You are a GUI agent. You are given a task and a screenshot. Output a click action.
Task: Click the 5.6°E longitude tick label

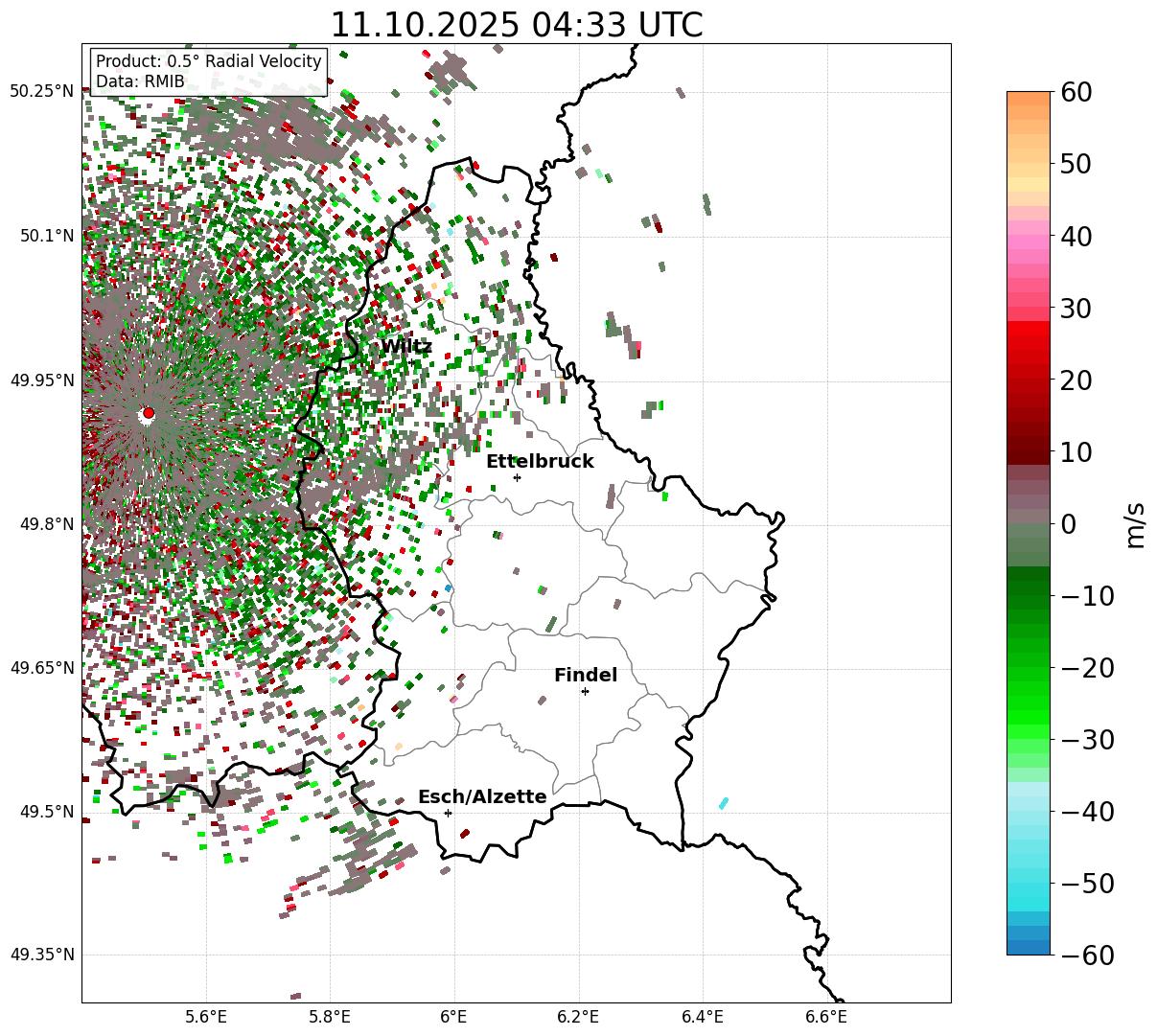tap(206, 1016)
